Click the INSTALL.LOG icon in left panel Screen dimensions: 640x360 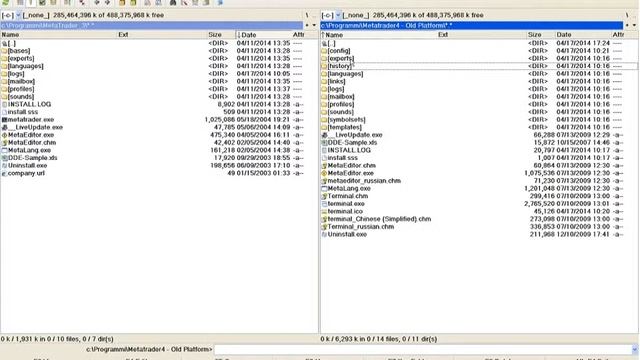tap(4, 104)
